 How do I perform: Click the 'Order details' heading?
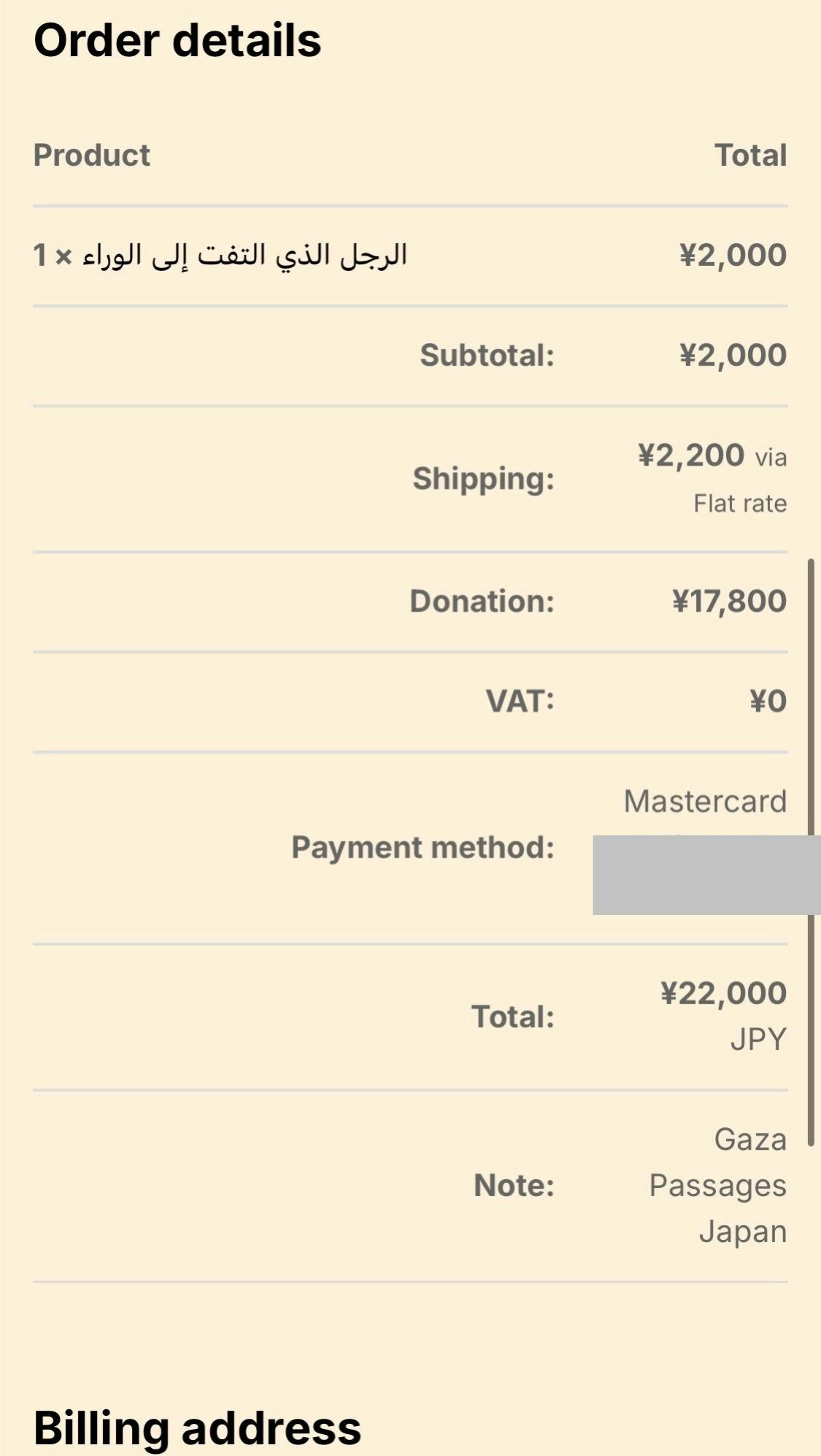[x=177, y=41]
